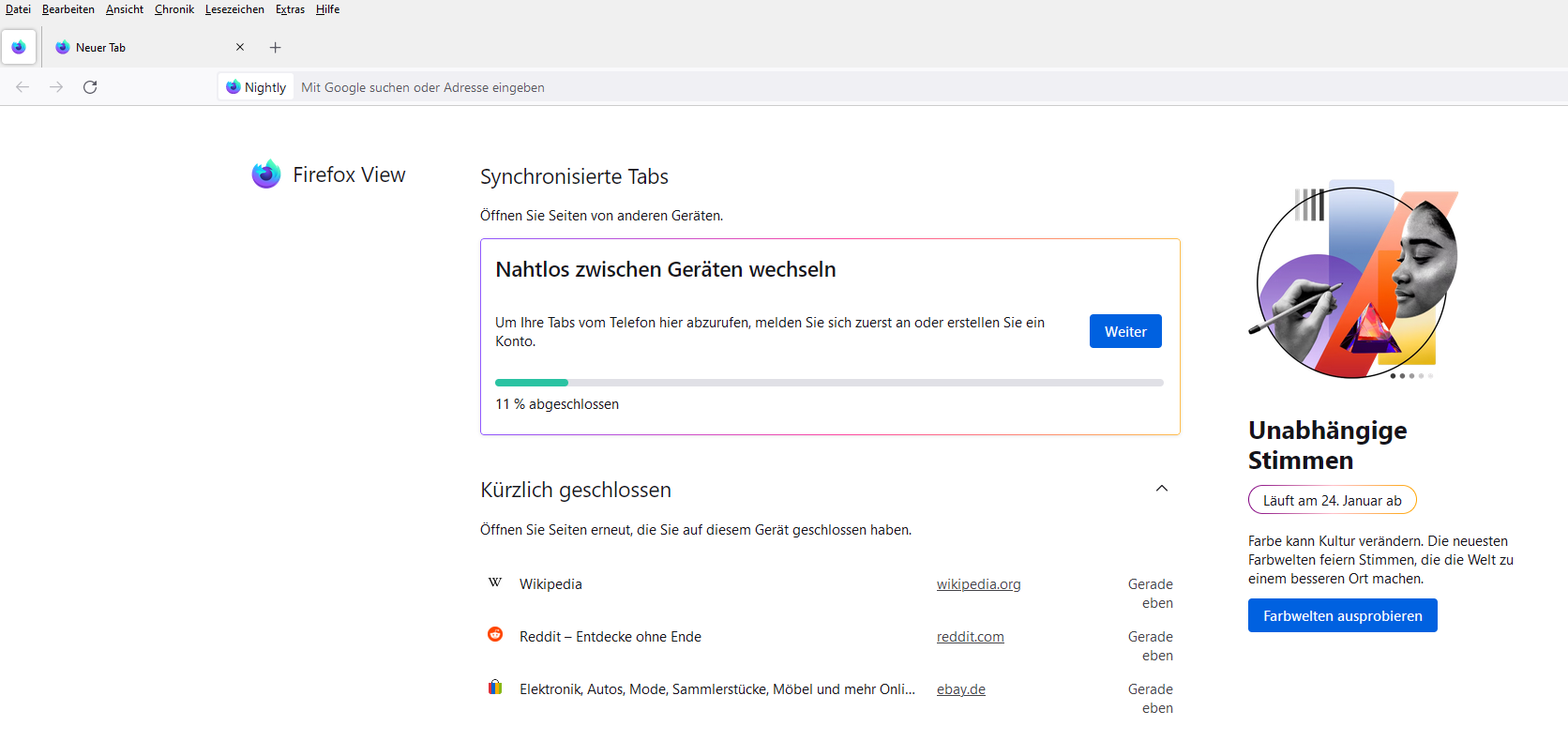Open the Chronik menu
1568x741 pixels.
click(x=173, y=9)
